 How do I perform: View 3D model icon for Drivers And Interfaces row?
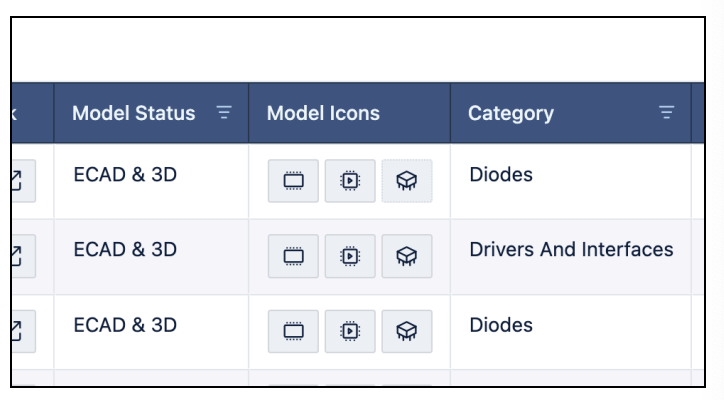click(x=407, y=256)
